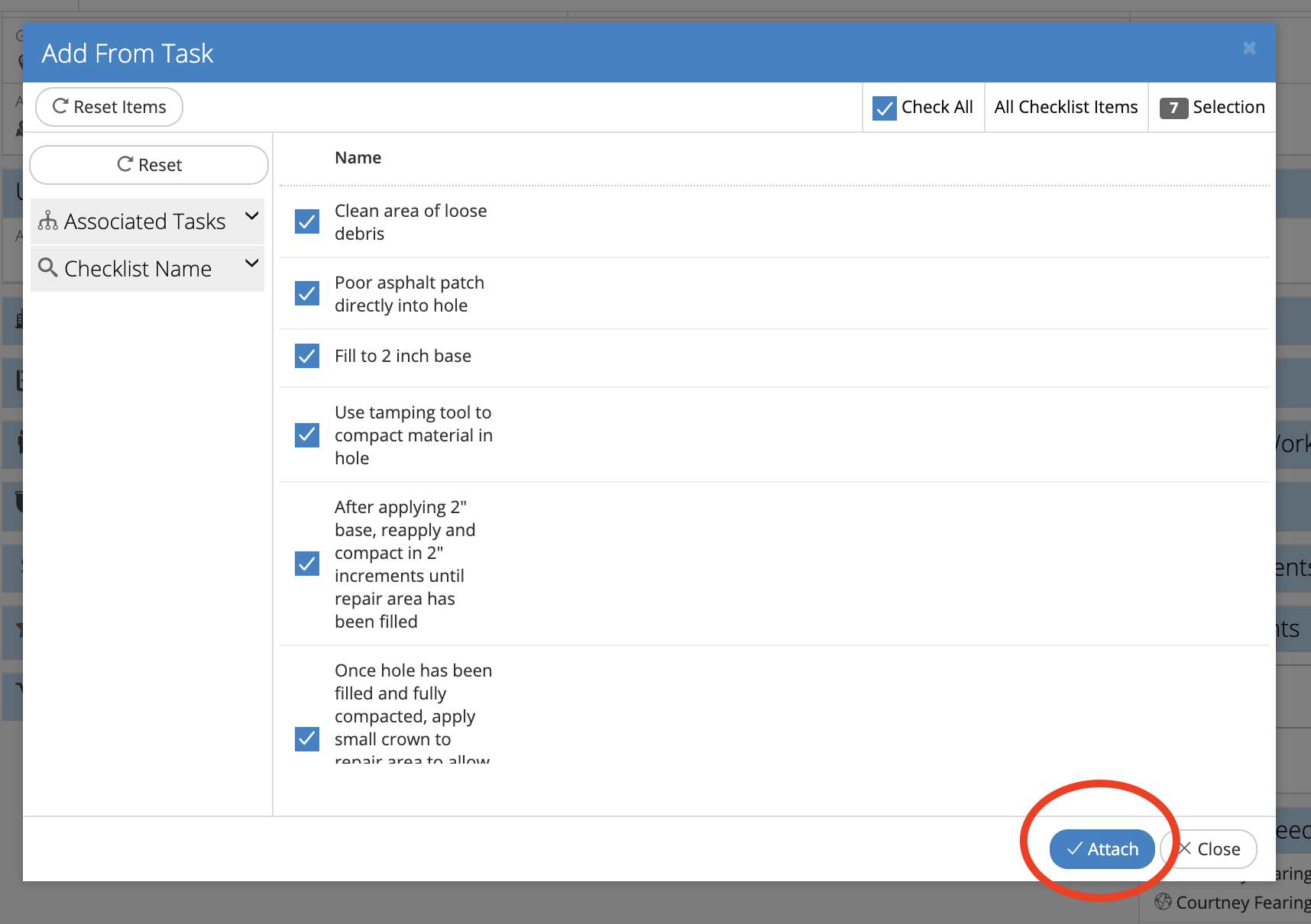Uncheck 'After applying 2" base' item
The width and height of the screenshot is (1311, 924).
click(x=307, y=564)
